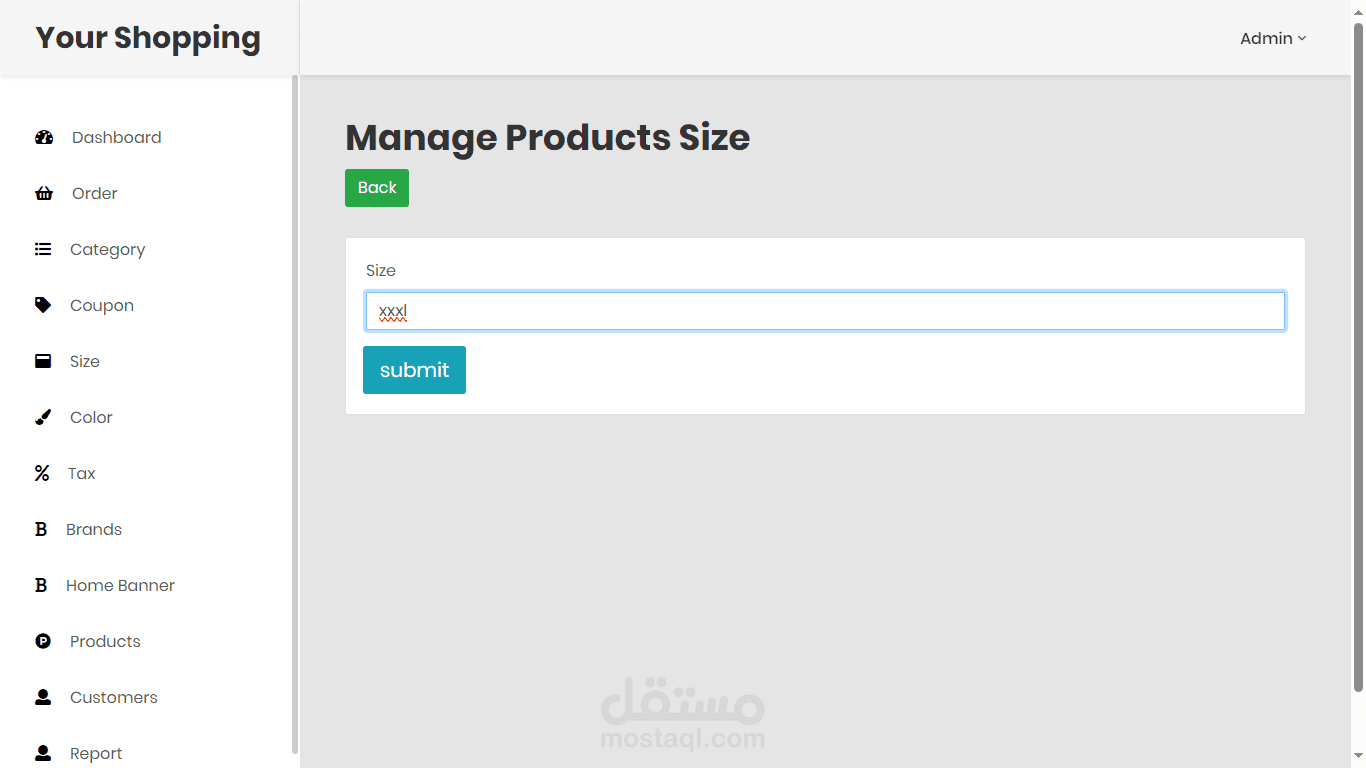1366x768 pixels.
Task: Click the Tax percent icon
Action: click(42, 474)
